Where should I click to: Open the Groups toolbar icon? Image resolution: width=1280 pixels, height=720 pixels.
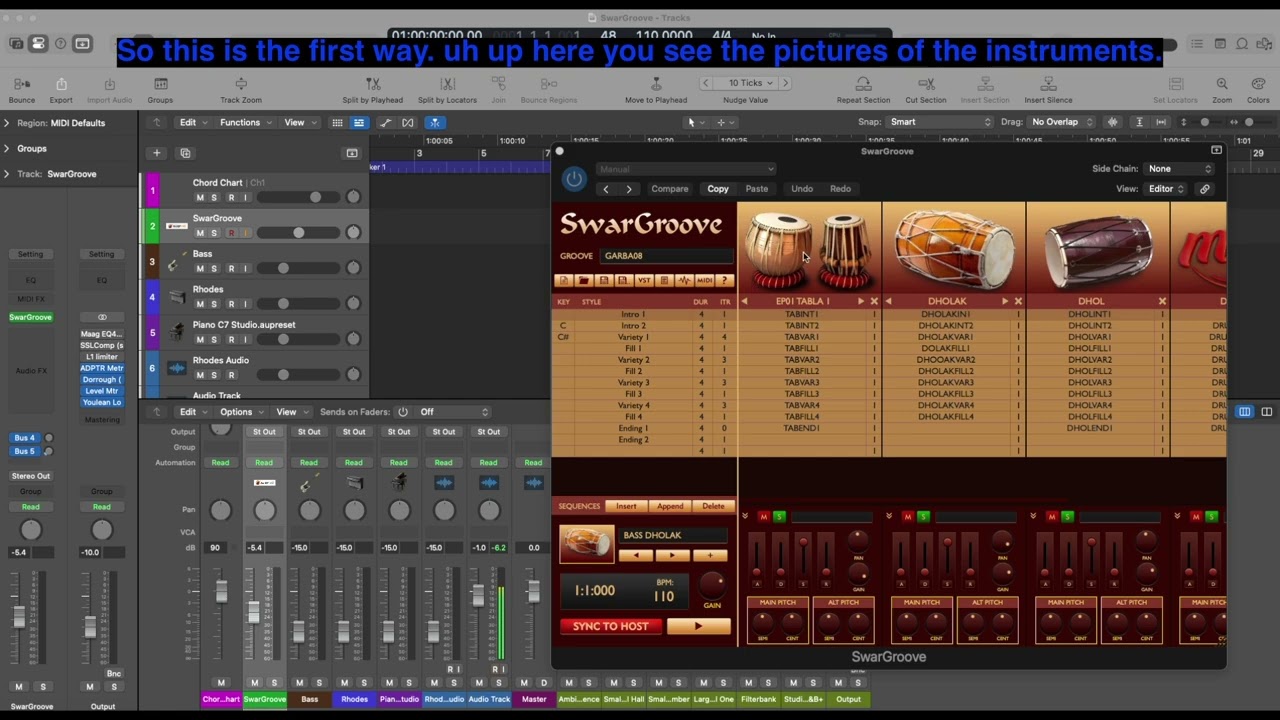(x=160, y=84)
